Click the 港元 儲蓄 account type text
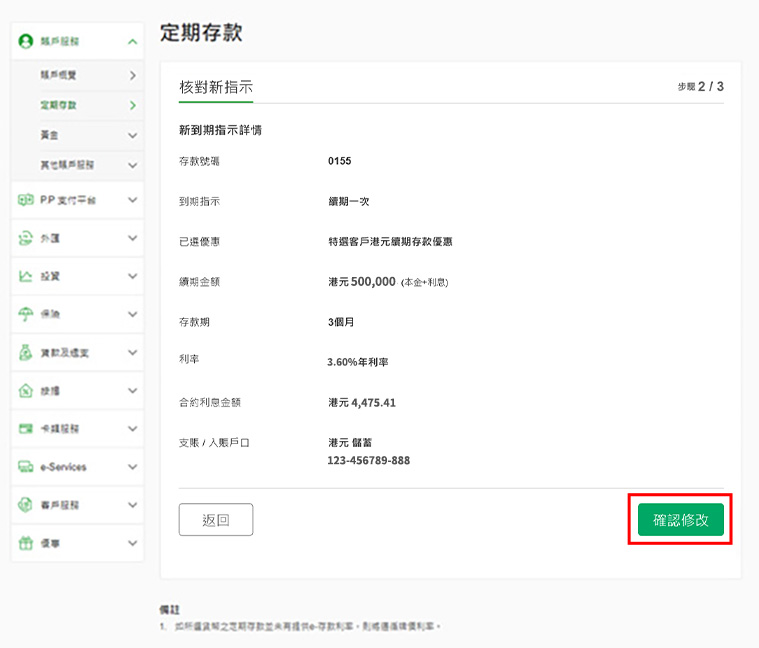Image resolution: width=759 pixels, height=648 pixels. coord(350,442)
